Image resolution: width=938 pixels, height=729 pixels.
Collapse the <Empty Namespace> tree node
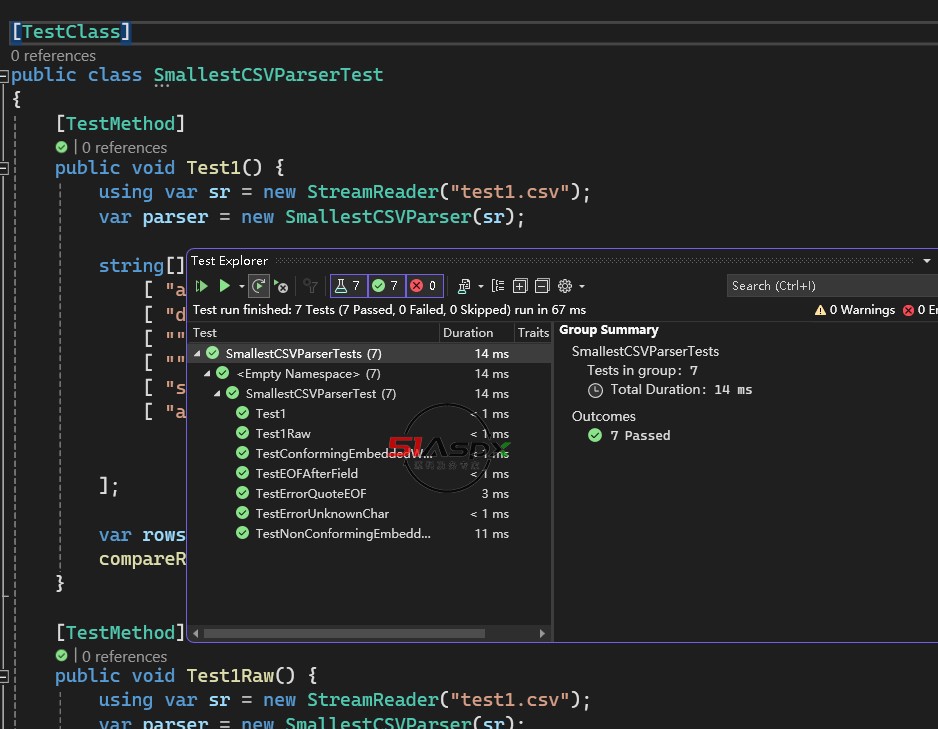208,374
